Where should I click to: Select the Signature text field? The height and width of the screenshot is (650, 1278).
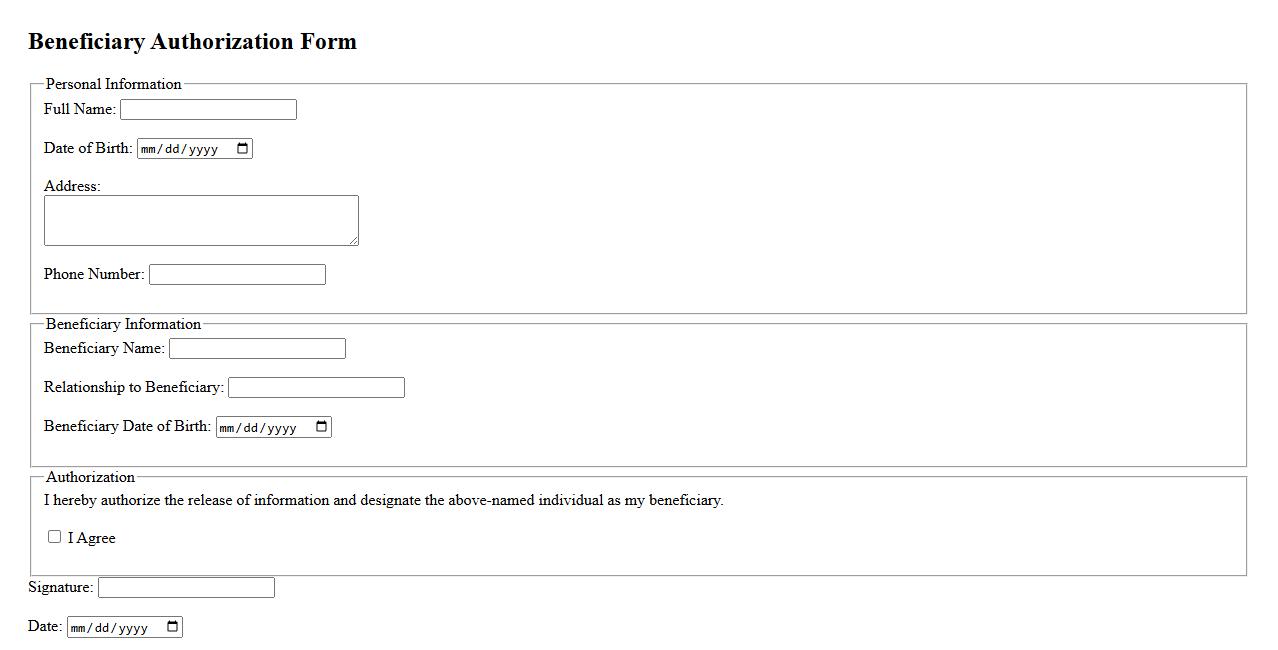[x=186, y=588]
